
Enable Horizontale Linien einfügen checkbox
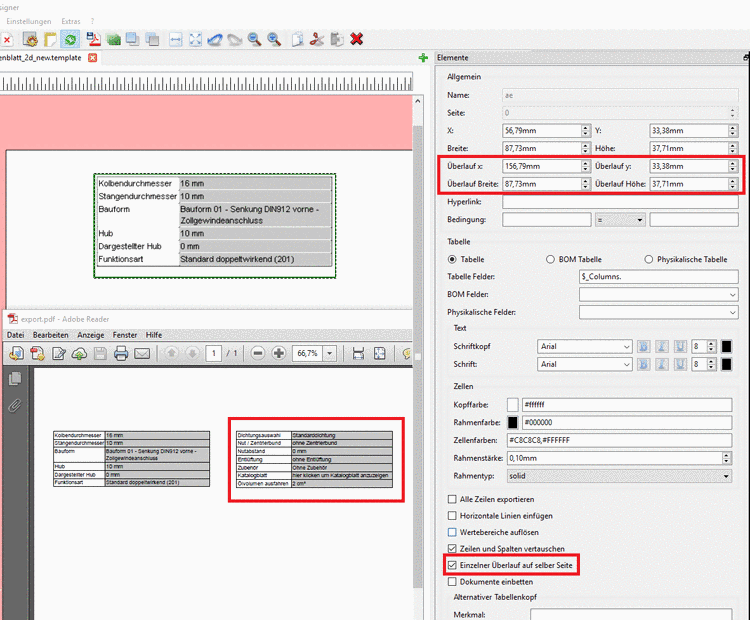[x=452, y=516]
